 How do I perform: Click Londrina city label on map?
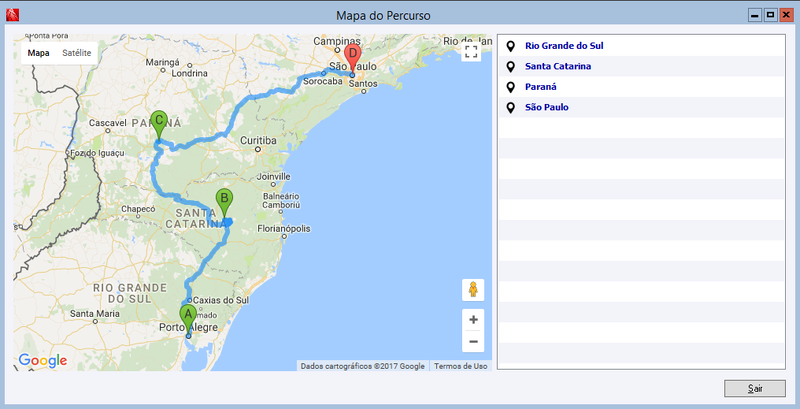tap(189, 73)
